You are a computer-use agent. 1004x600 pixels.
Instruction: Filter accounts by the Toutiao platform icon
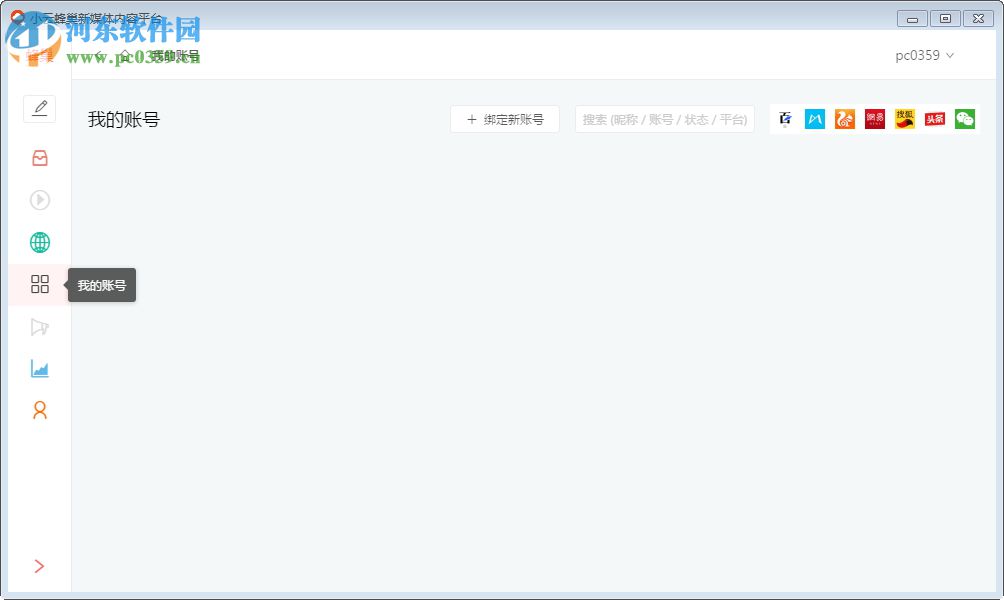point(932,119)
